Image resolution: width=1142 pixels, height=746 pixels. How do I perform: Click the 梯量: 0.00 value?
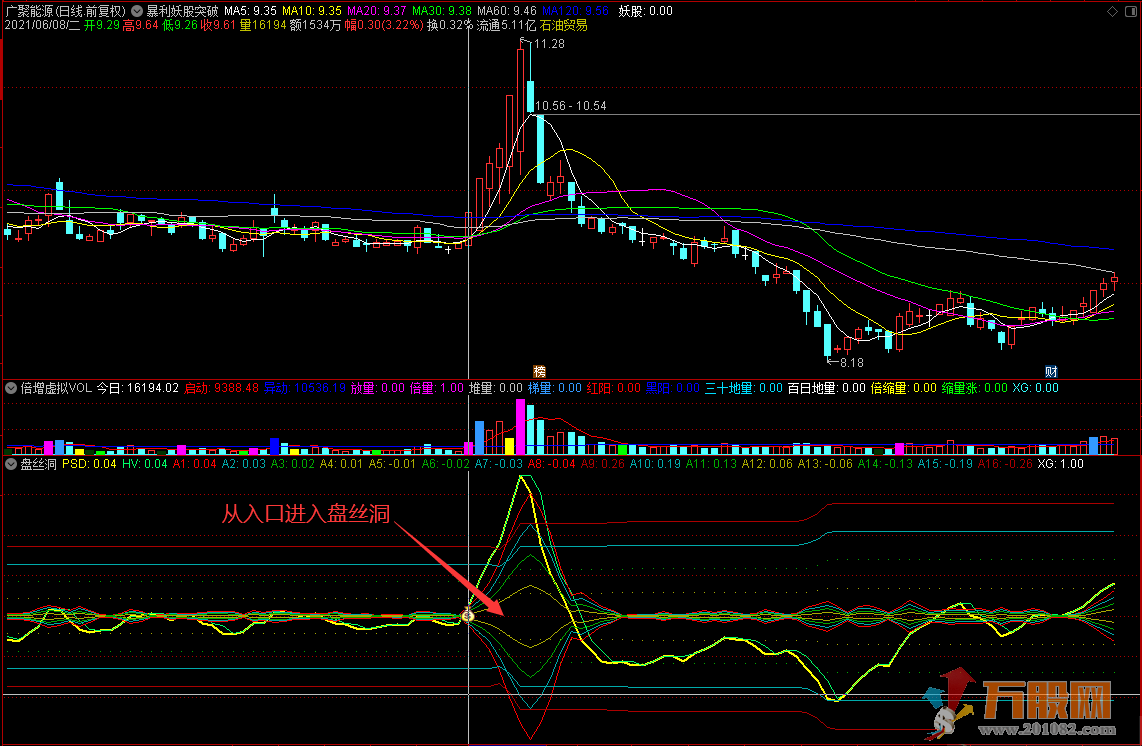[x=555, y=388]
